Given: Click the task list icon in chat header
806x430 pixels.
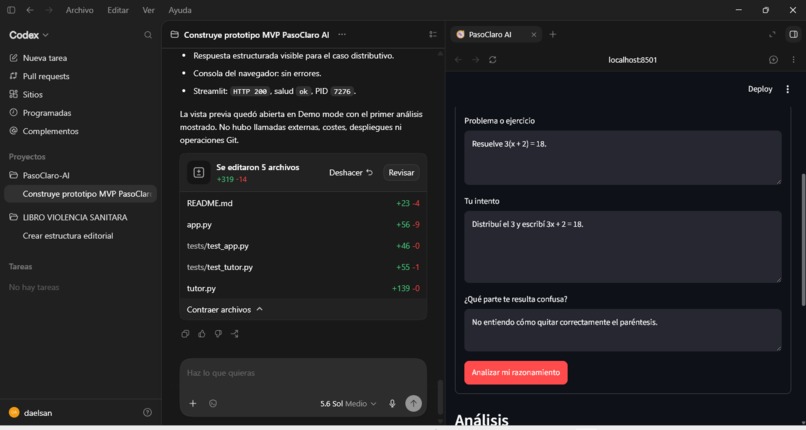Looking at the screenshot, I should pos(433,34).
